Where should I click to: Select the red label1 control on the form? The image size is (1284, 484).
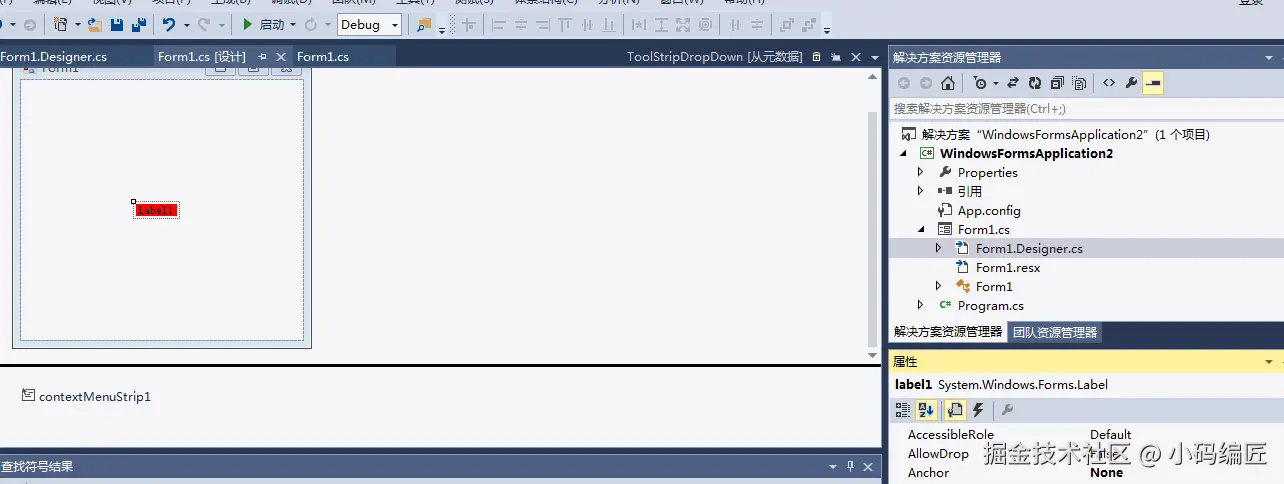pyautogui.click(x=157, y=210)
